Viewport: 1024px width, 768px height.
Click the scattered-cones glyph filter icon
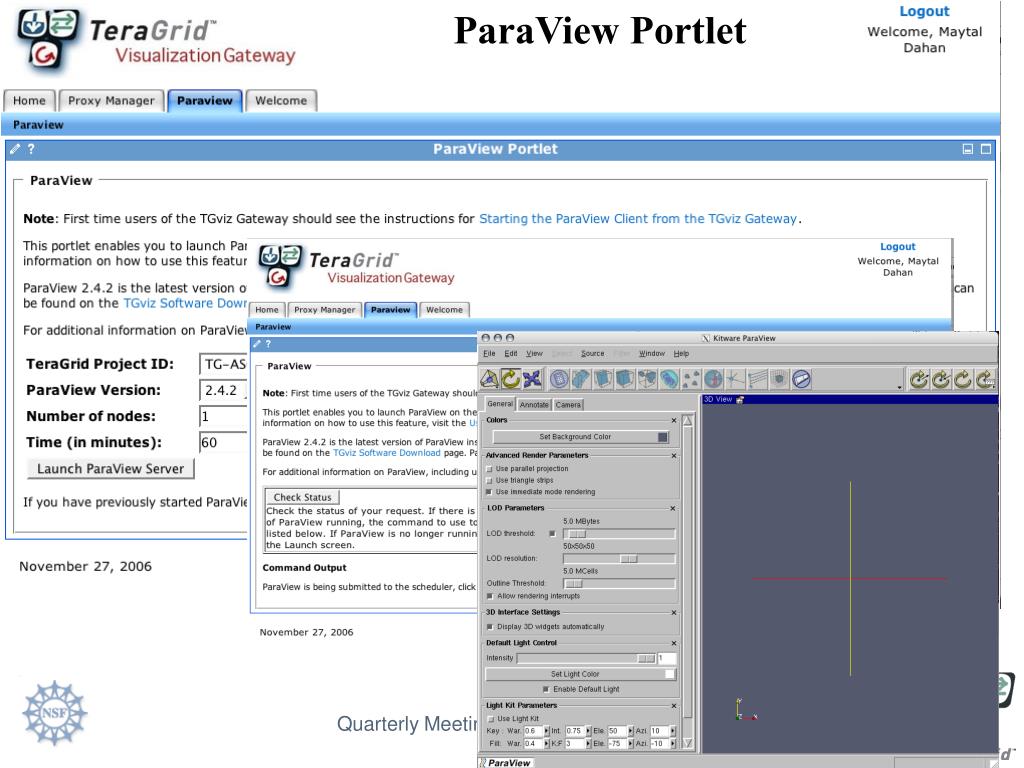tap(691, 379)
